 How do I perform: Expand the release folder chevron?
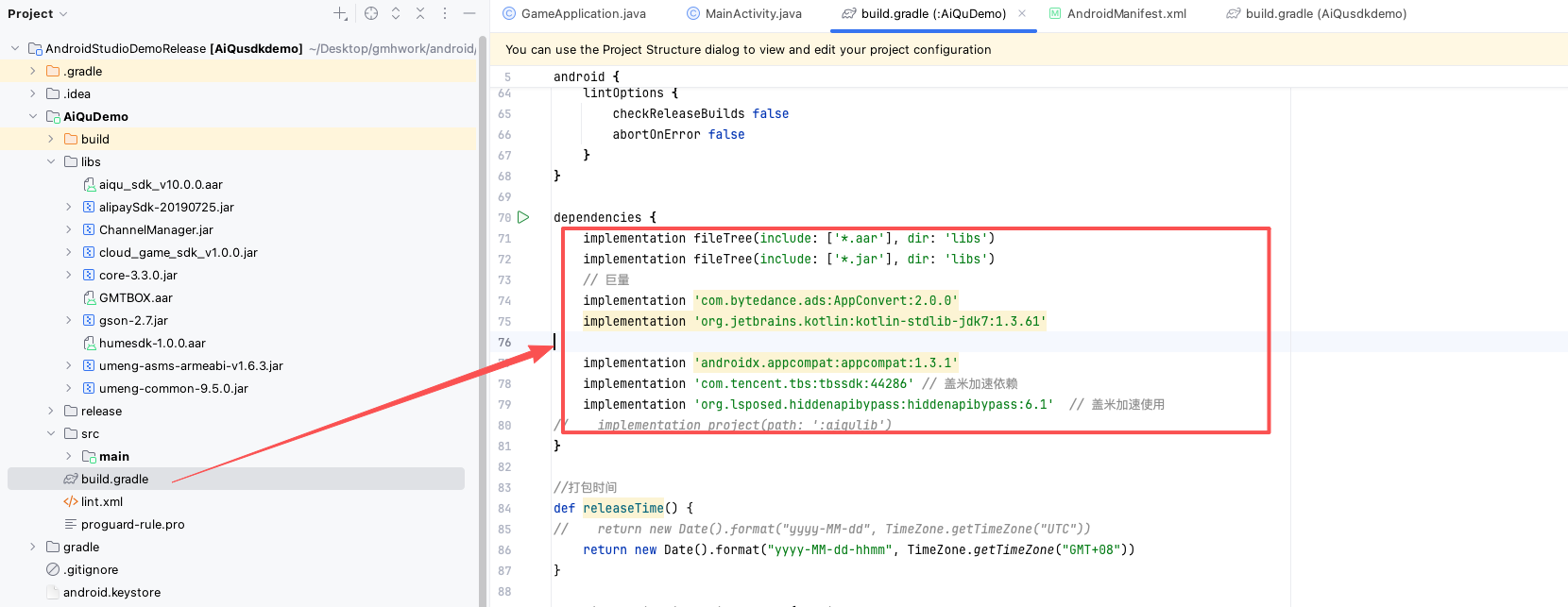[x=51, y=411]
